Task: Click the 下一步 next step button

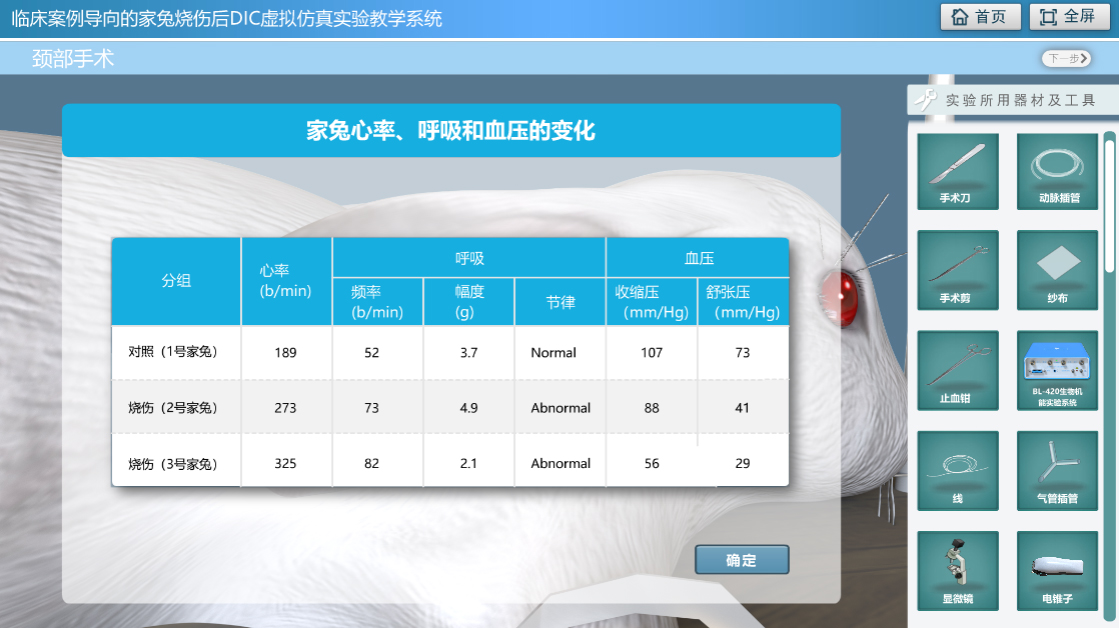Action: click(1066, 59)
